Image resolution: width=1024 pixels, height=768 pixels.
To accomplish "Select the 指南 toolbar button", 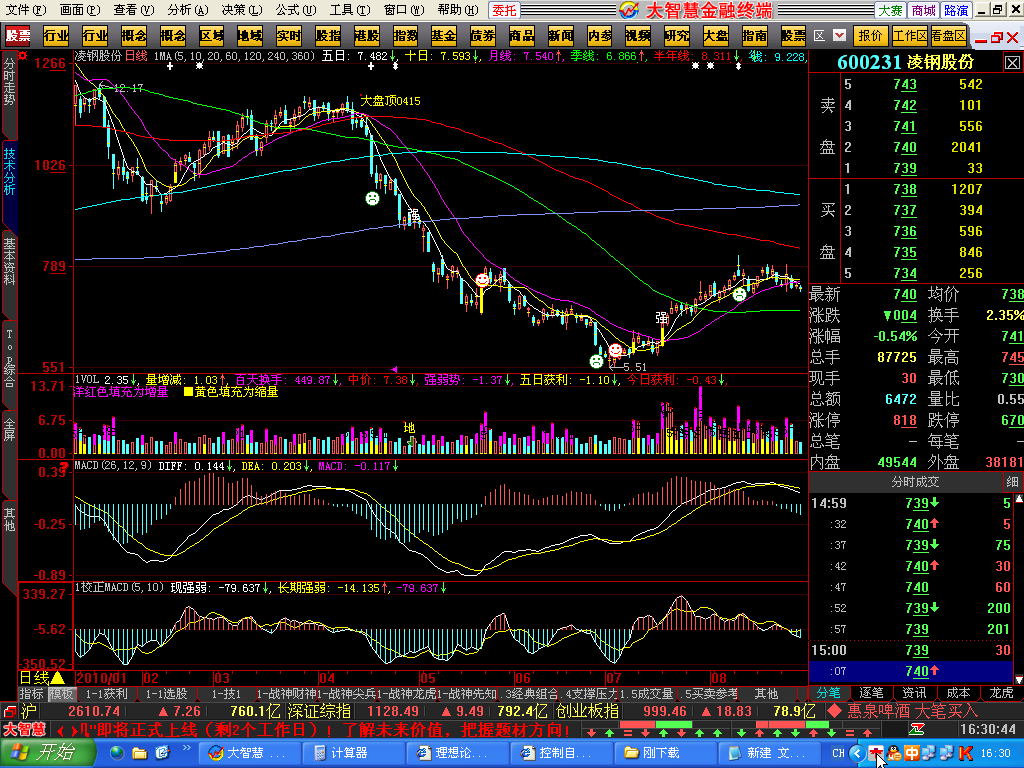I will 755,36.
